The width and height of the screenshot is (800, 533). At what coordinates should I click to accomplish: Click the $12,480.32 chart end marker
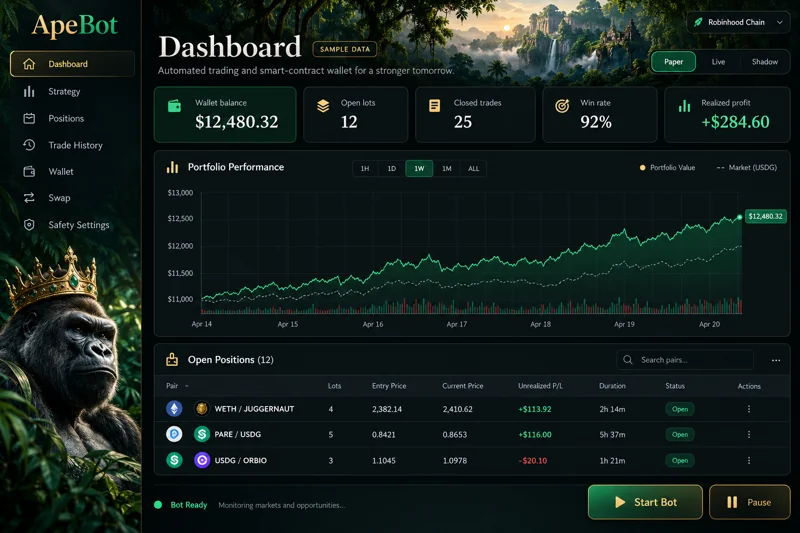pos(765,216)
